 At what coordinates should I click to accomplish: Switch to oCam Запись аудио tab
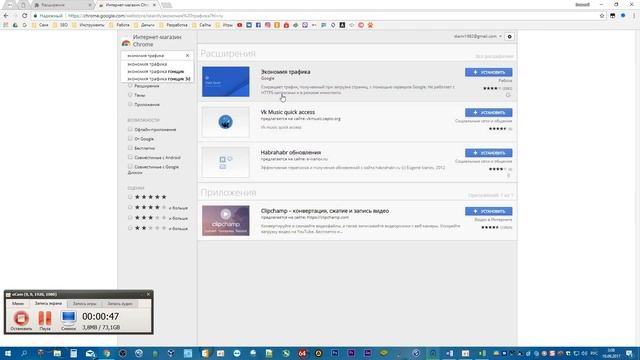pyautogui.click(x=120, y=304)
